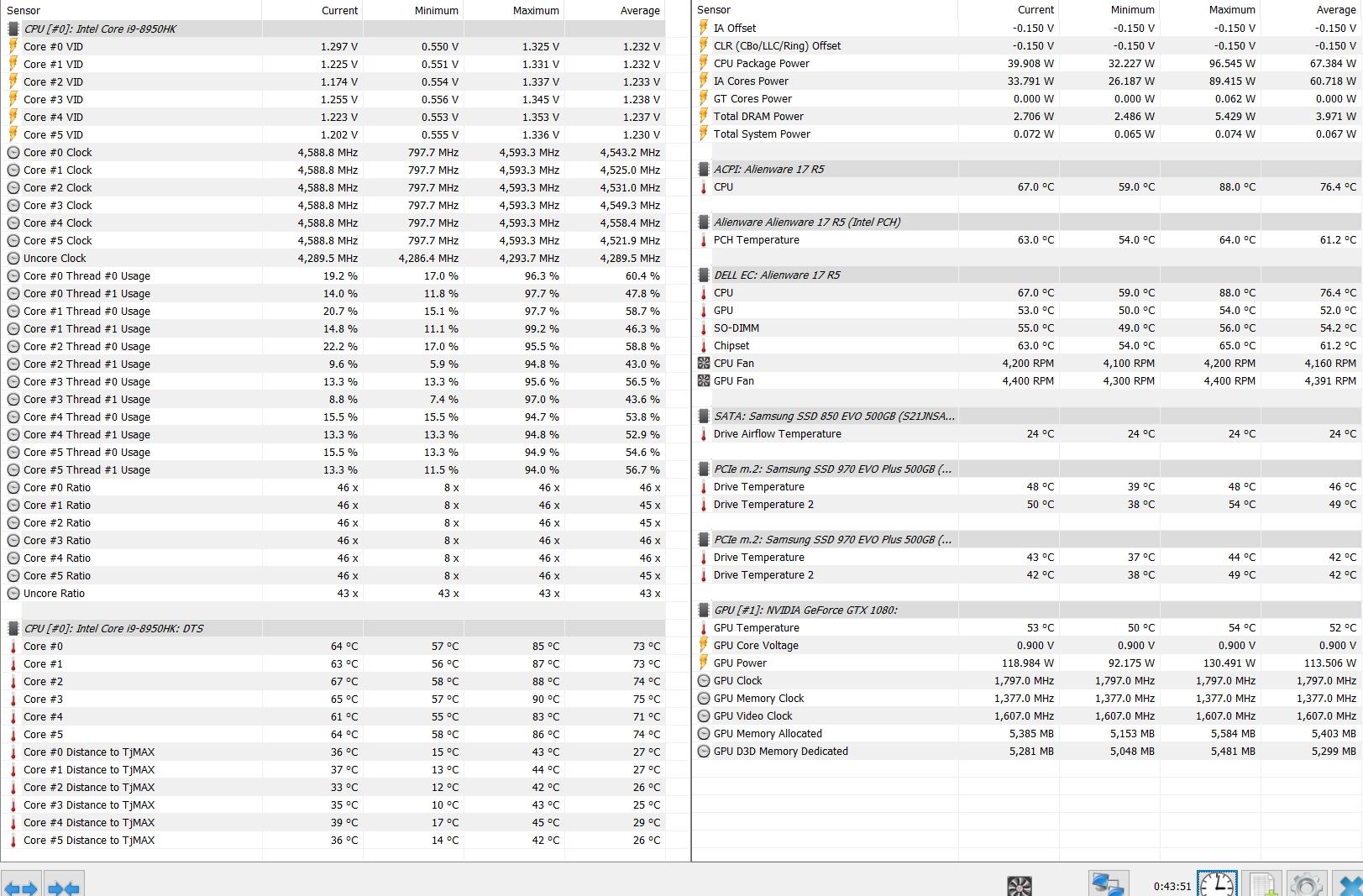1363x896 pixels.
Task: Select the PCH Temperature sensor row
Action: (x=756, y=239)
